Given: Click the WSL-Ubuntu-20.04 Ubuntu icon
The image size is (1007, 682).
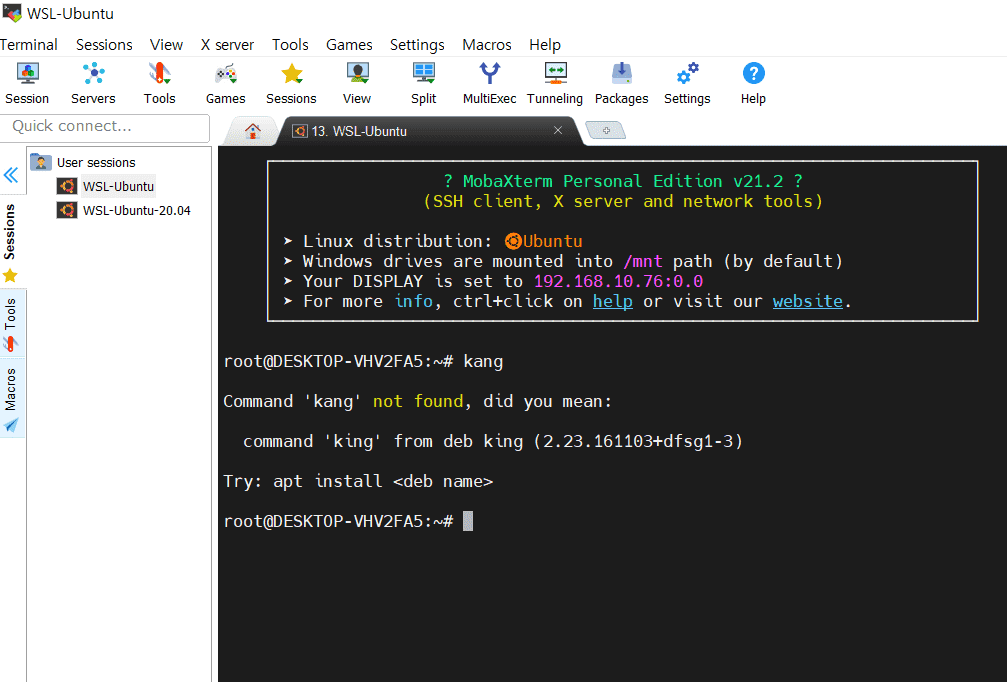Looking at the screenshot, I should coord(67,210).
